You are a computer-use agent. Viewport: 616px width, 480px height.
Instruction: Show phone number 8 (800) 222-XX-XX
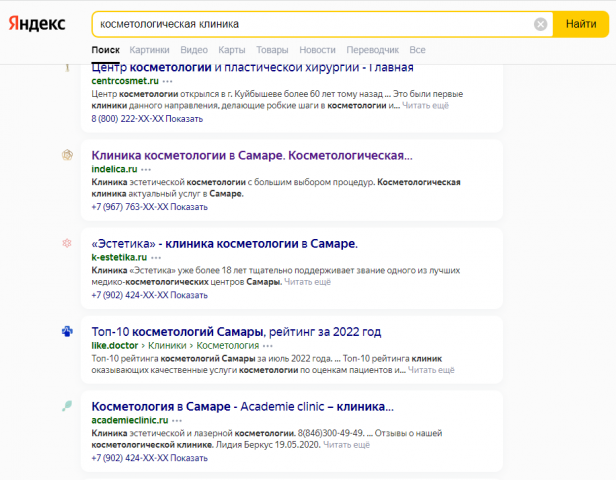point(147,119)
